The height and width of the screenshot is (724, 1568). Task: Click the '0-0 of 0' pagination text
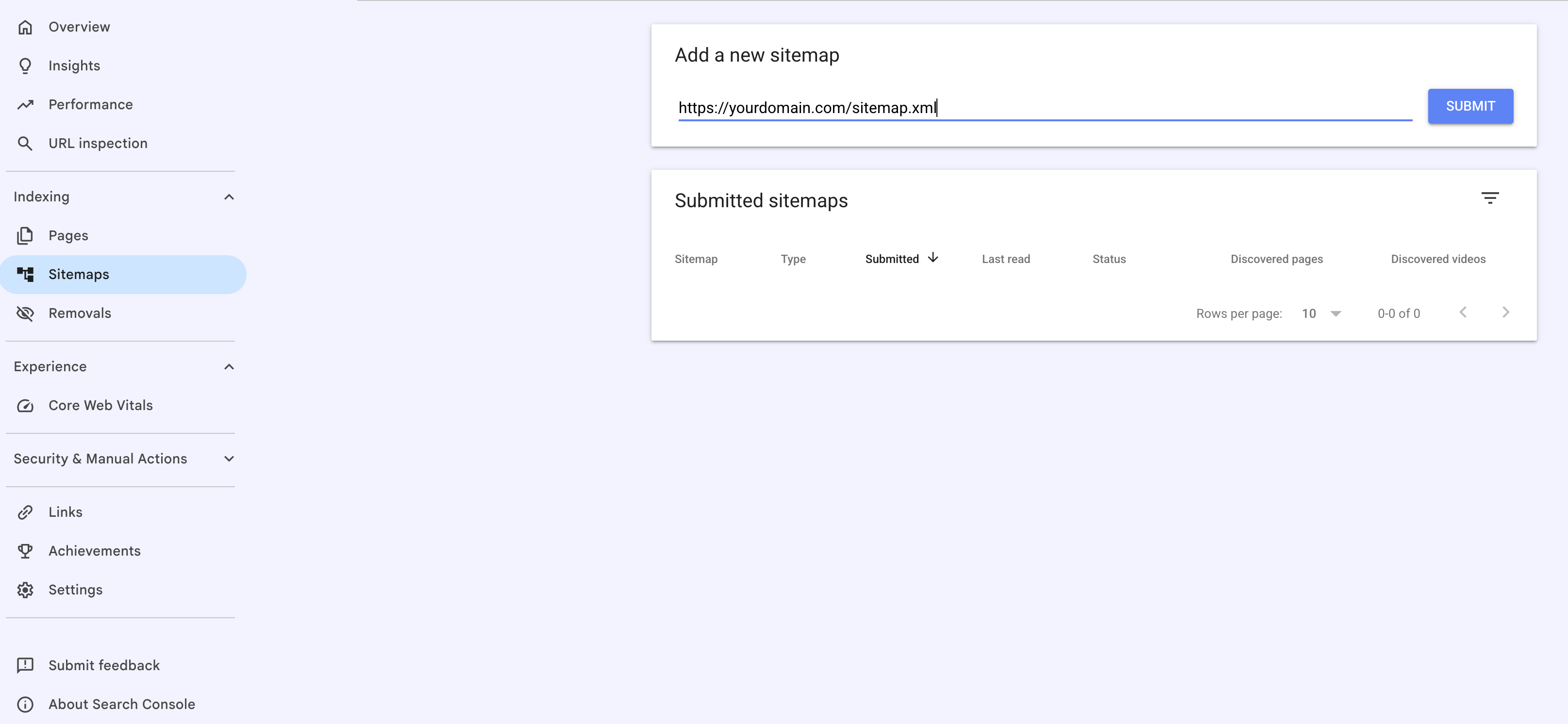tap(1399, 314)
